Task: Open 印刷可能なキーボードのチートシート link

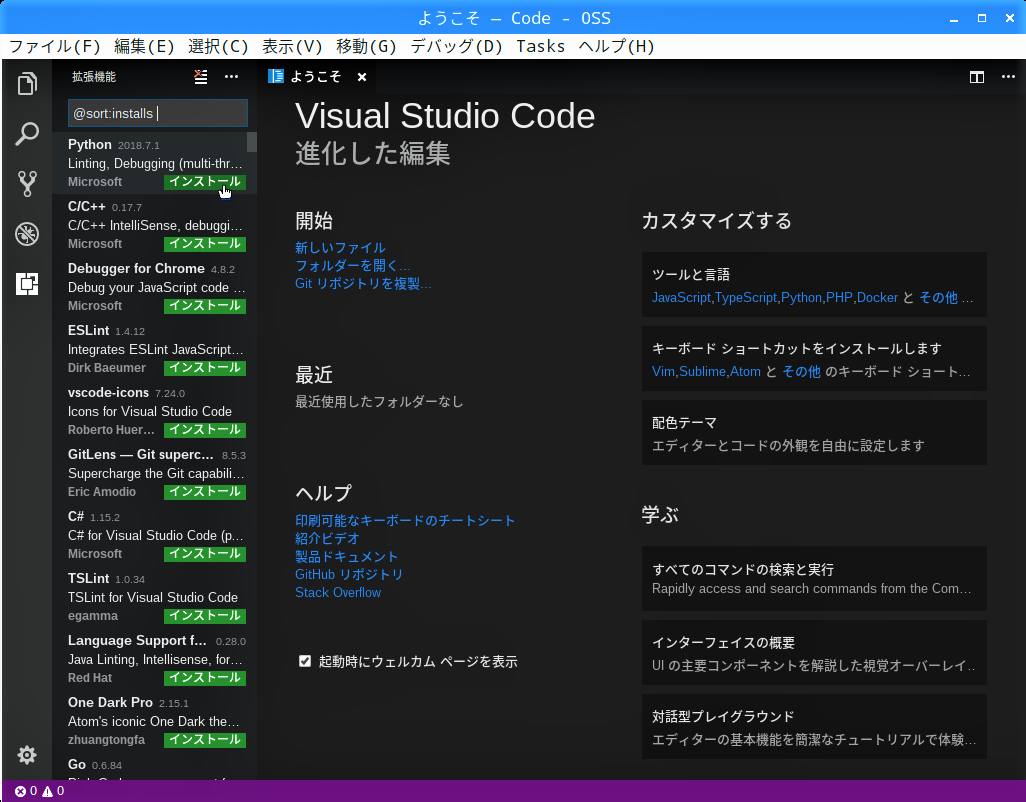Action: (405, 521)
